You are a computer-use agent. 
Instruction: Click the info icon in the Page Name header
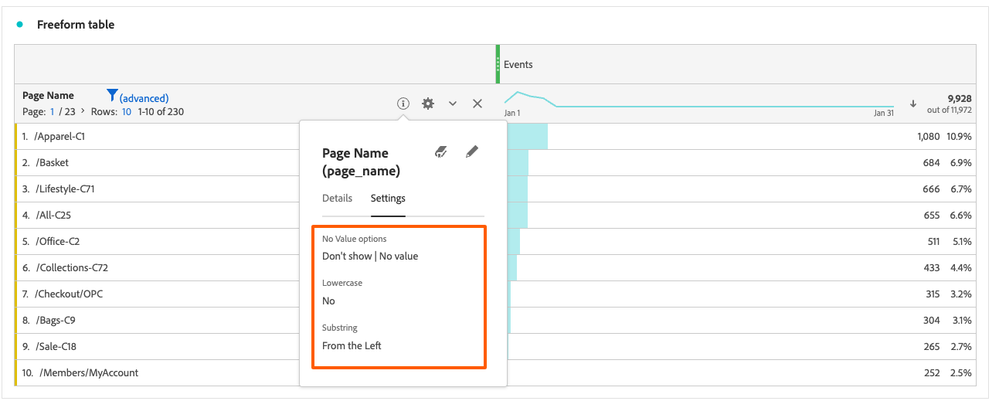403,104
